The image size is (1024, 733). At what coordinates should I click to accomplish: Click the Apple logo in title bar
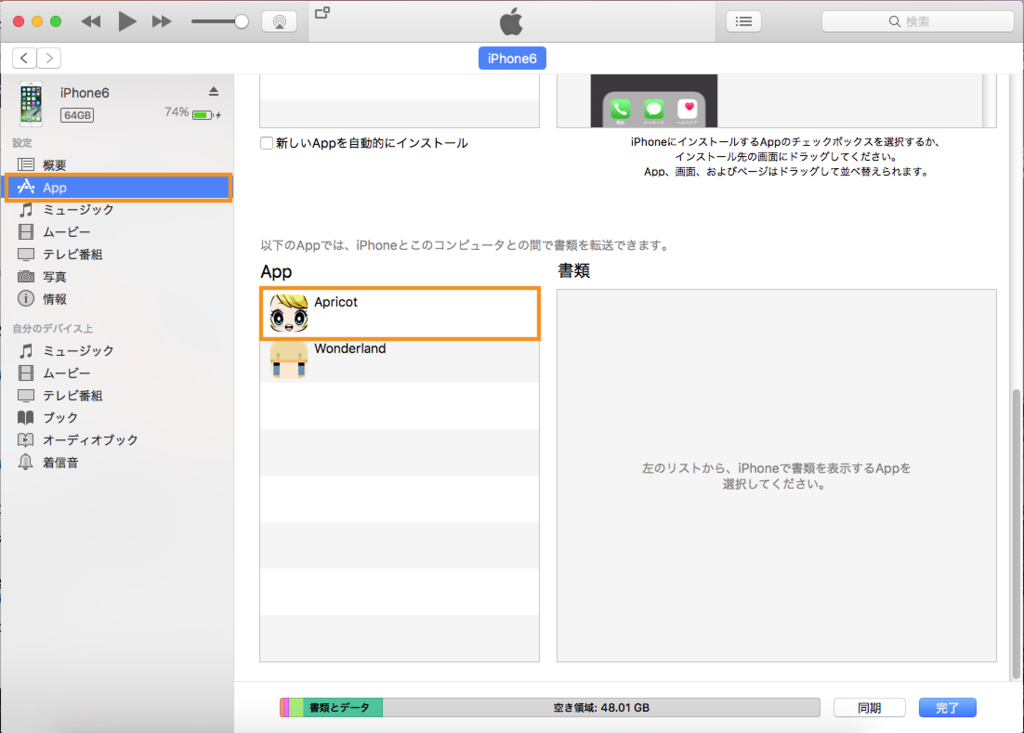(x=511, y=22)
